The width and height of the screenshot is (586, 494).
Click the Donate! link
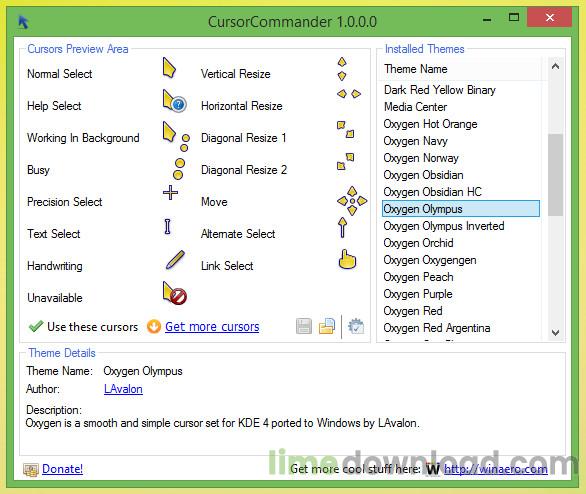coord(62,469)
